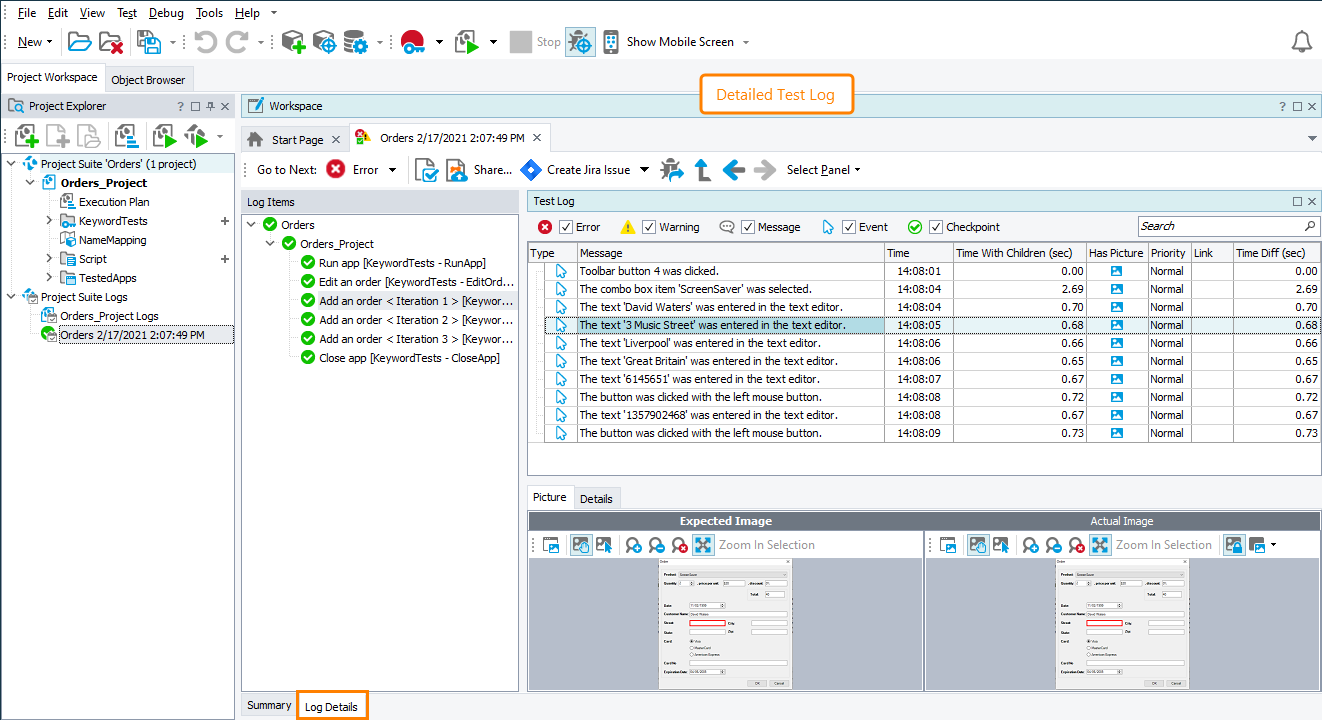Switch to the Object Browser tab
The height and width of the screenshot is (720, 1322).
149,79
